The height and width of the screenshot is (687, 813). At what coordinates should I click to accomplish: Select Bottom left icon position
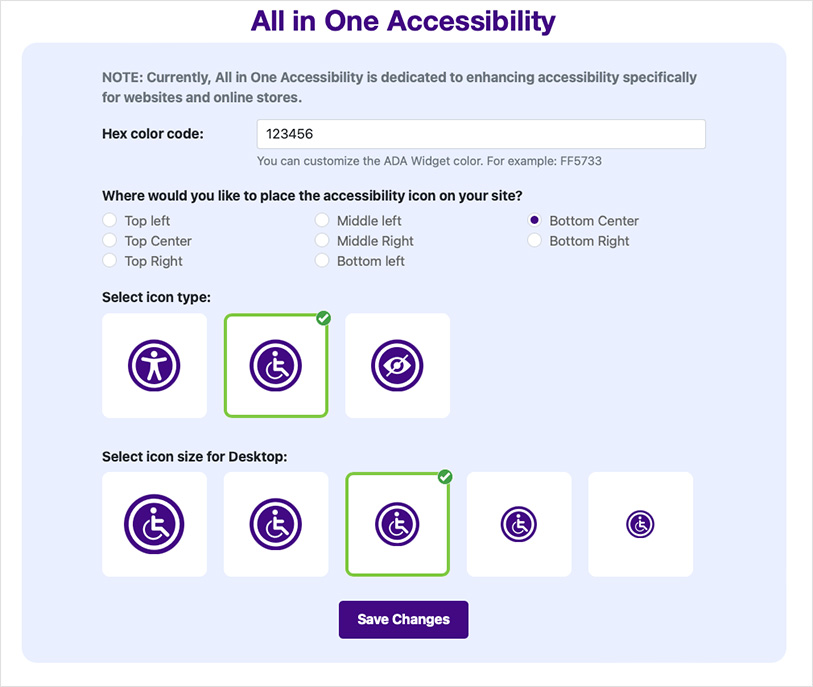[x=322, y=261]
